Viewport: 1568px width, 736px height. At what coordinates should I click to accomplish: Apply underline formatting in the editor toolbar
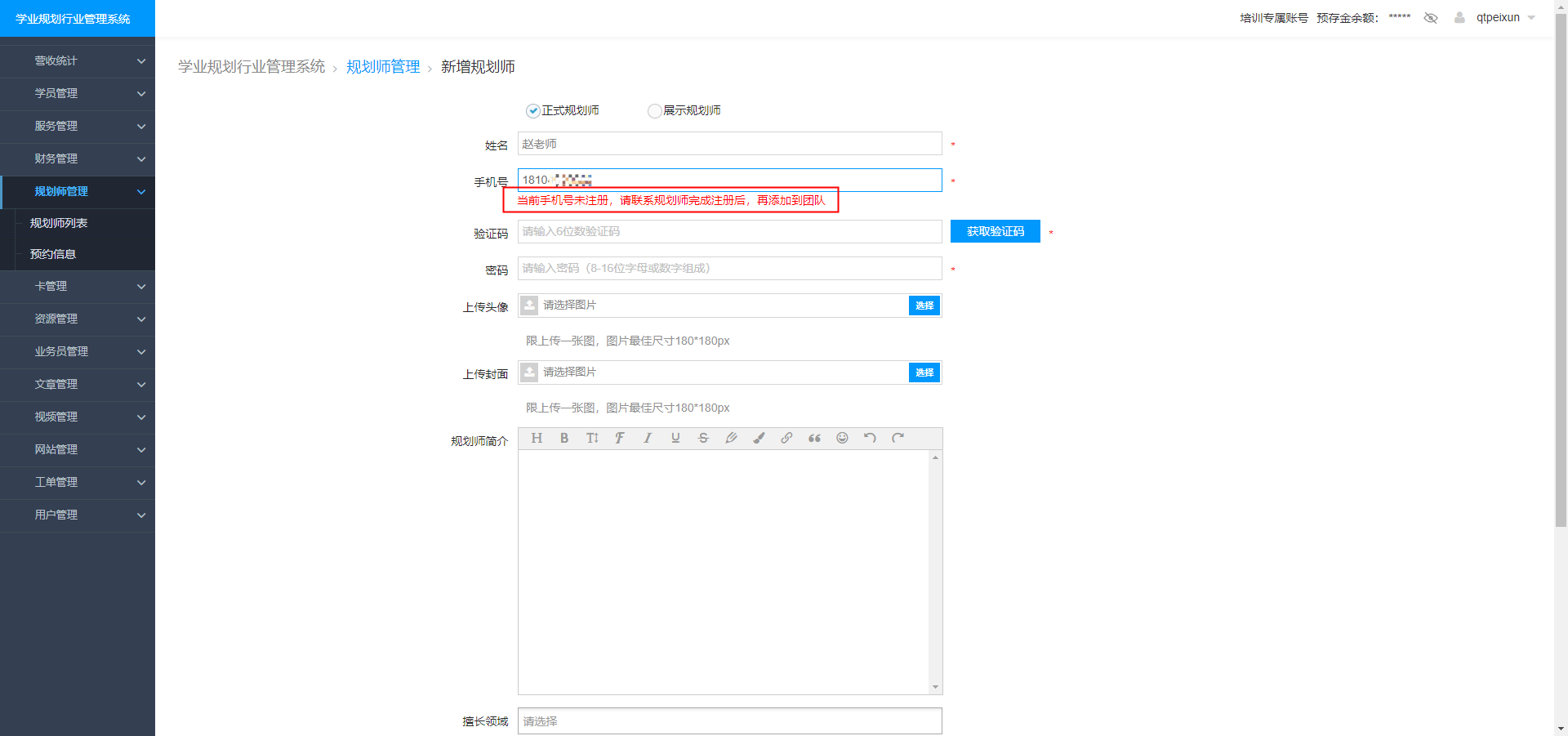[675, 438]
